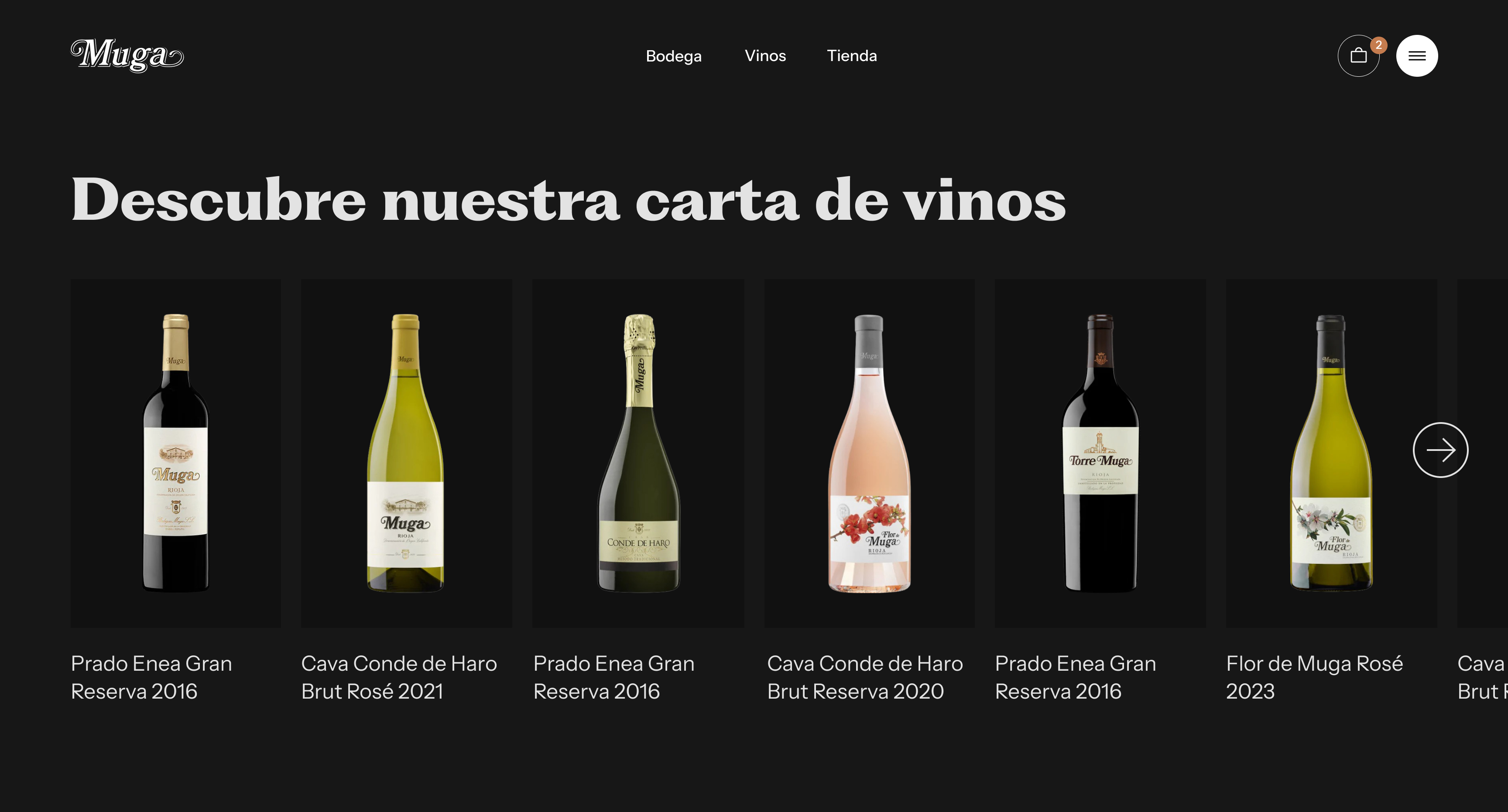Click the Descubre nuestra carta de vinos heading

(x=569, y=199)
